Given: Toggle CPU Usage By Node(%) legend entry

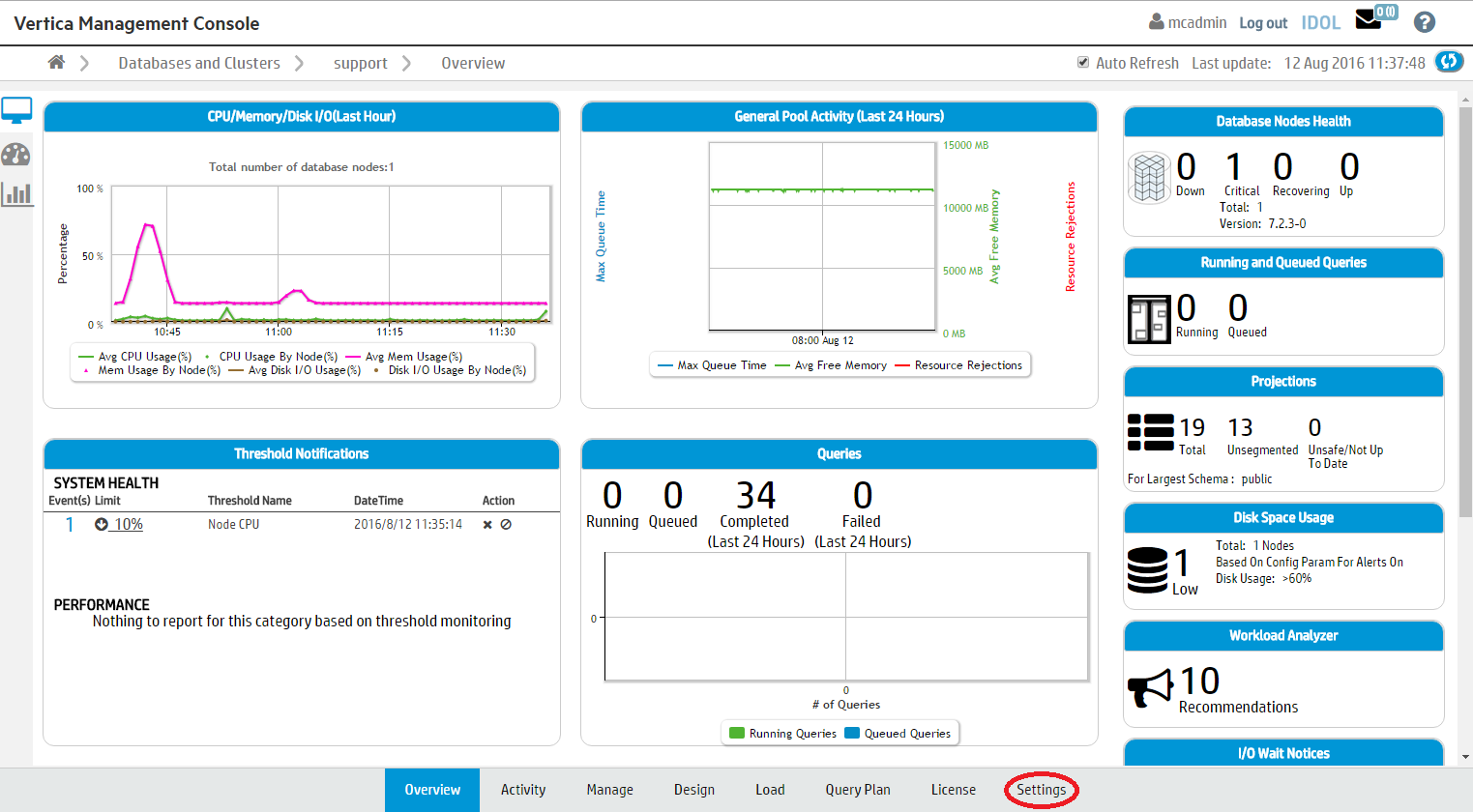Looking at the screenshot, I should click(271, 357).
